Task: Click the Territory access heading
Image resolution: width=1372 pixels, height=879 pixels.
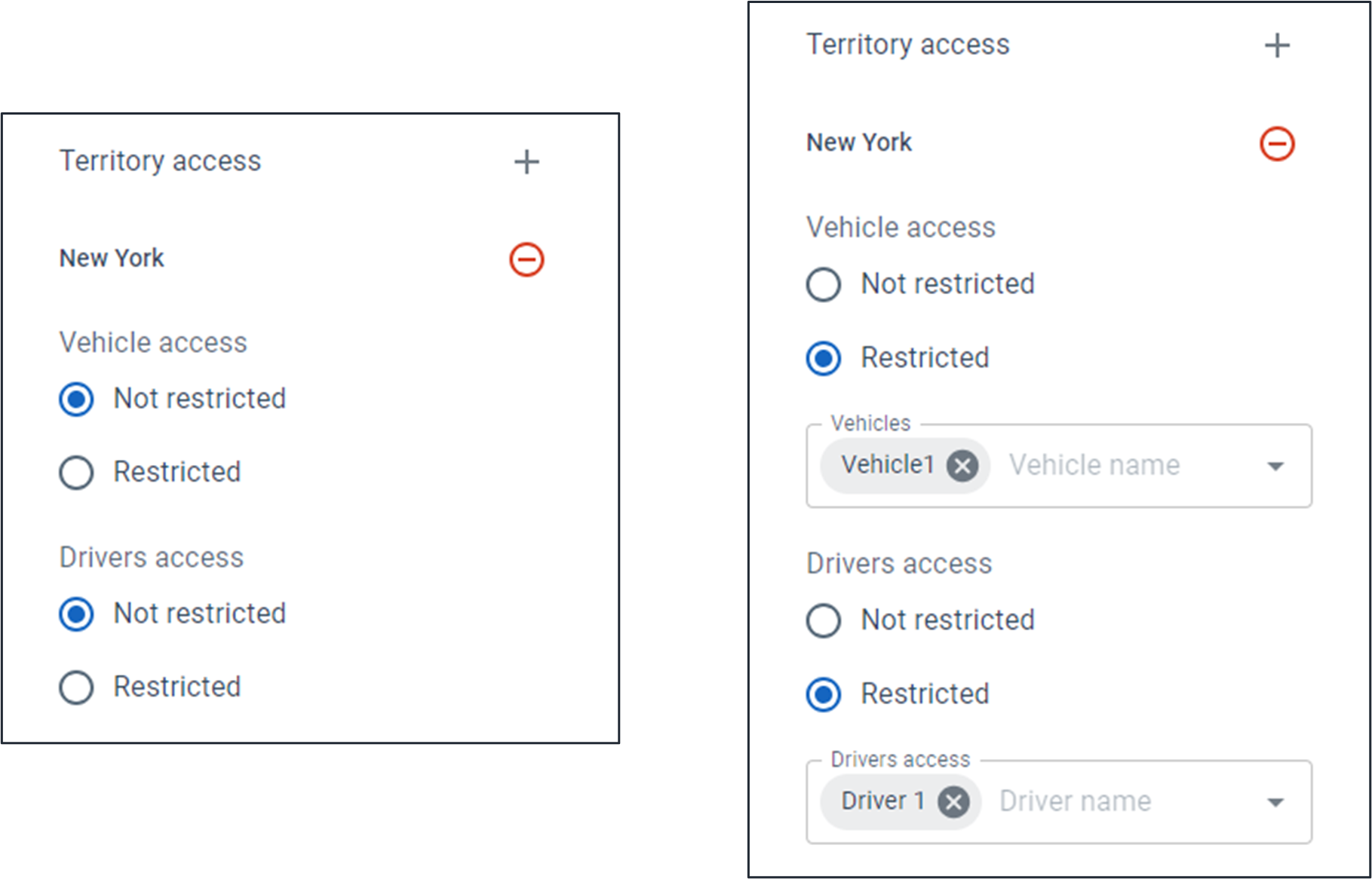Action: pyautogui.click(x=161, y=161)
